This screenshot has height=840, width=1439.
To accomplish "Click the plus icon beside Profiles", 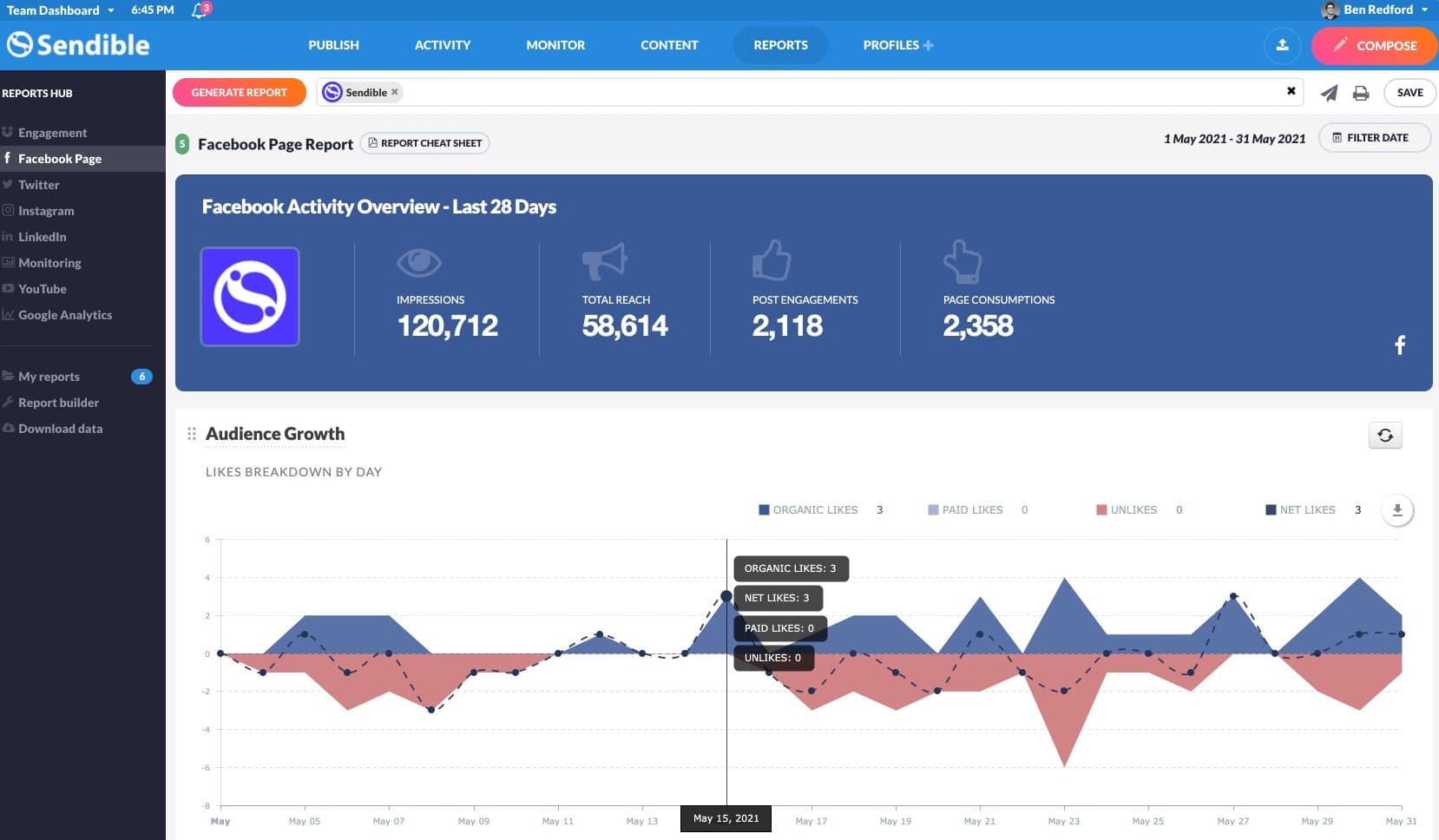I will point(928,45).
